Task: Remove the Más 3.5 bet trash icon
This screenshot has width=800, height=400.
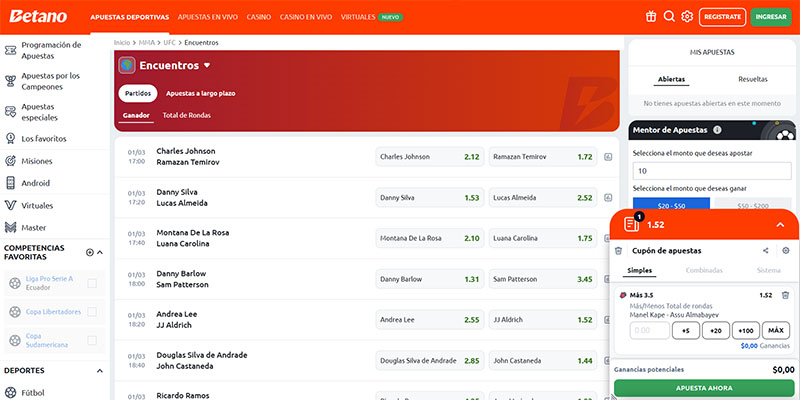Action: pos(785,295)
